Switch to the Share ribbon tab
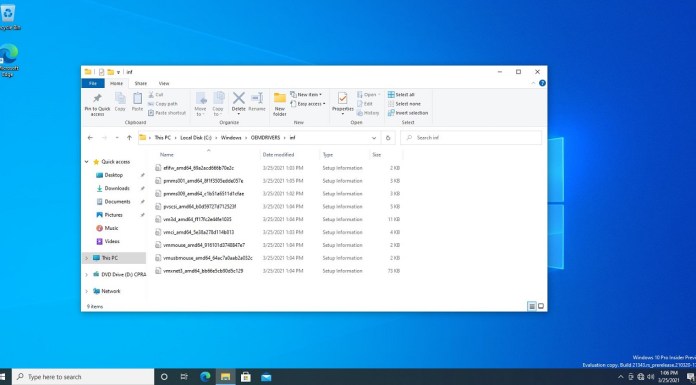The height and width of the screenshot is (385, 696). tap(141, 83)
